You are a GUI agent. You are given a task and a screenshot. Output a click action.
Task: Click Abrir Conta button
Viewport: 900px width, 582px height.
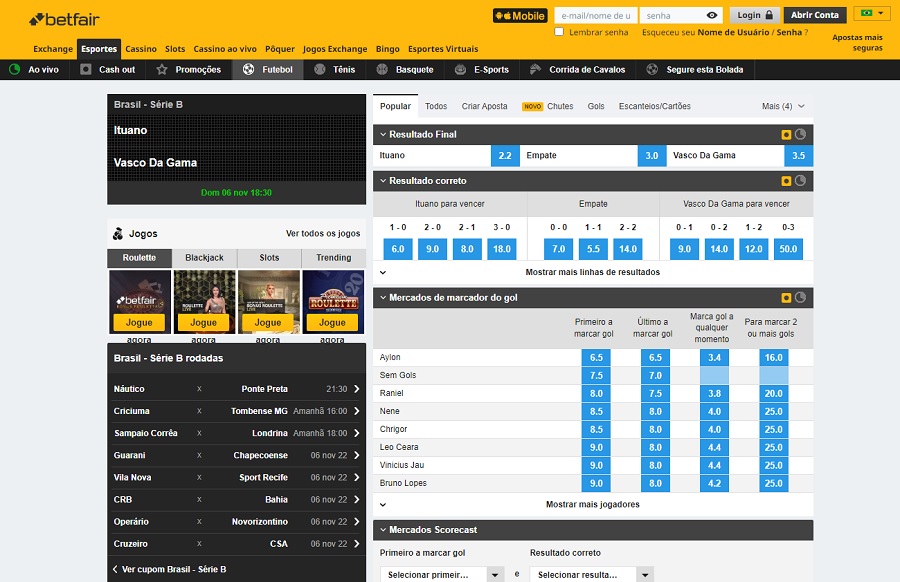coord(814,15)
